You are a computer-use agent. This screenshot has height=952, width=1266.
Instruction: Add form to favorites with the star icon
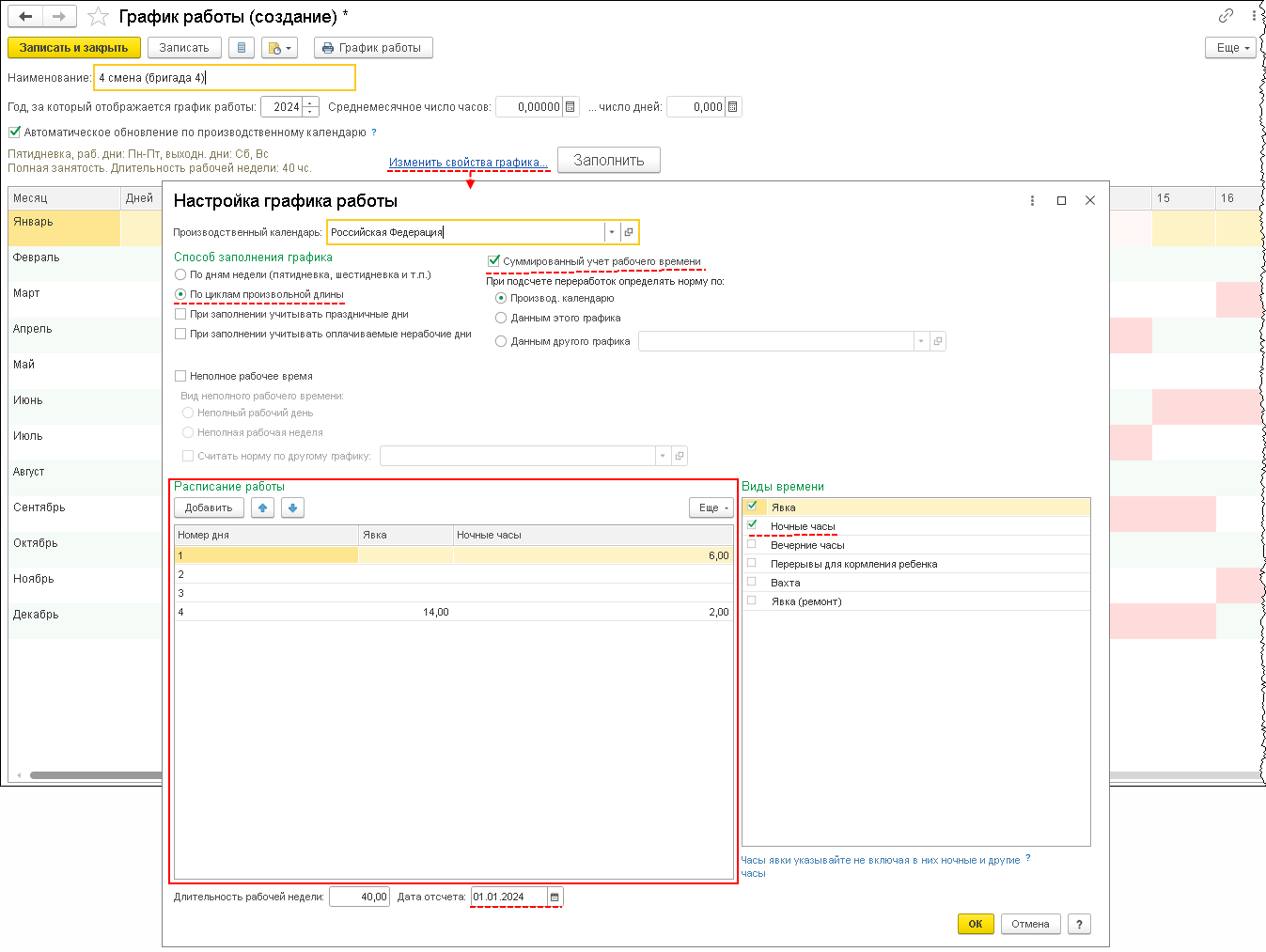pyautogui.click(x=98, y=17)
